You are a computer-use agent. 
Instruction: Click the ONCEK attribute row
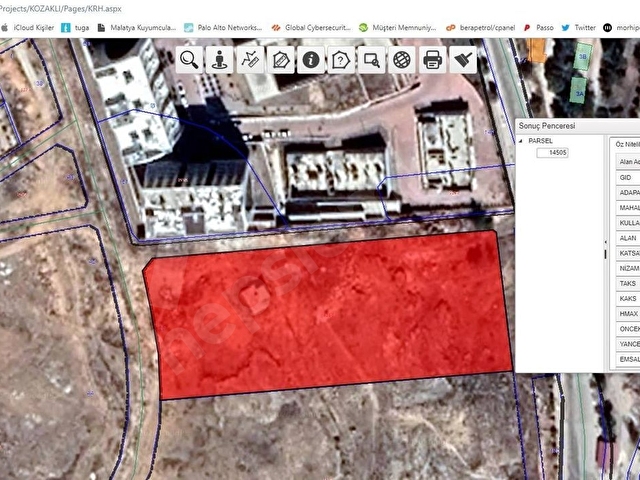tap(628, 329)
